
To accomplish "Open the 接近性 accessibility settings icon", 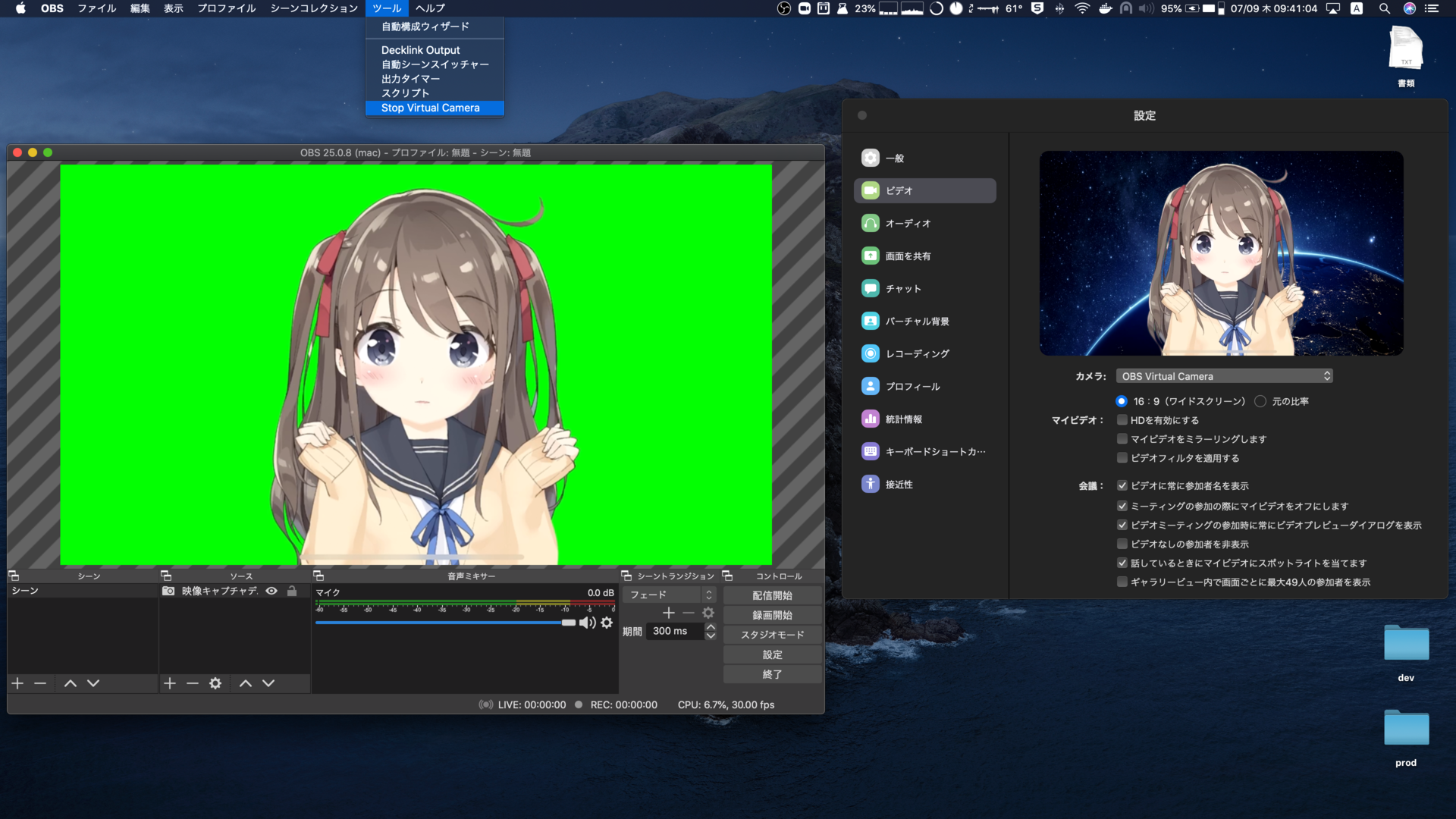I will point(871,484).
